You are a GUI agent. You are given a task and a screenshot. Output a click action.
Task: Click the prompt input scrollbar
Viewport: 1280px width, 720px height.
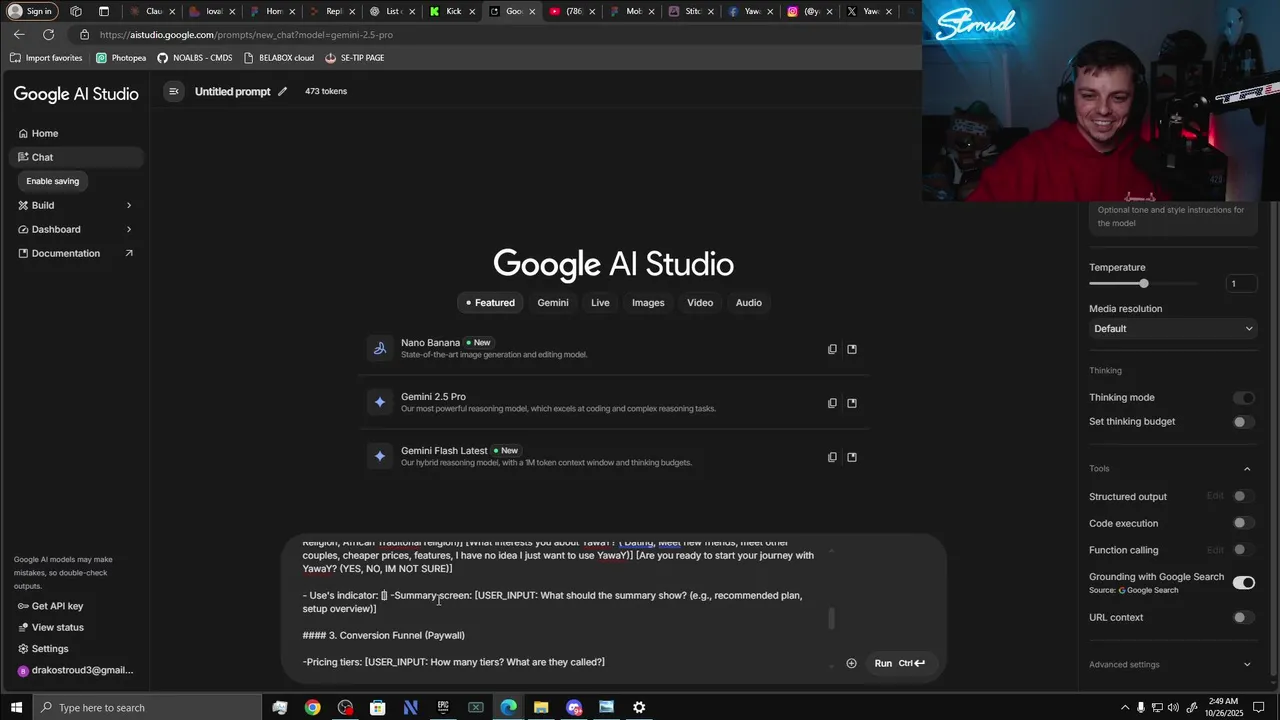click(x=831, y=619)
